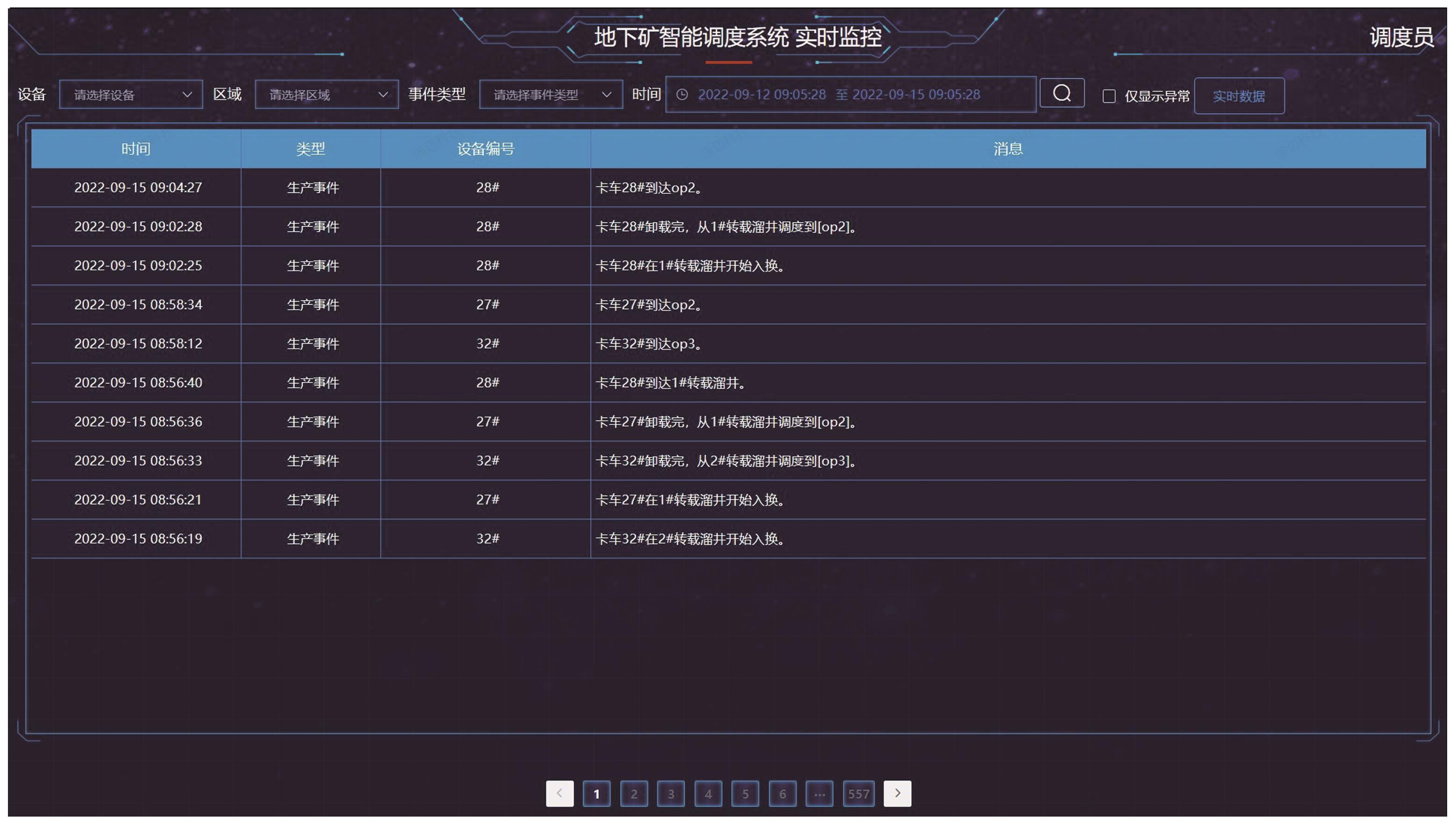1456x825 pixels.
Task: Select the row timestamped 09:04:27
Action: pos(138,187)
